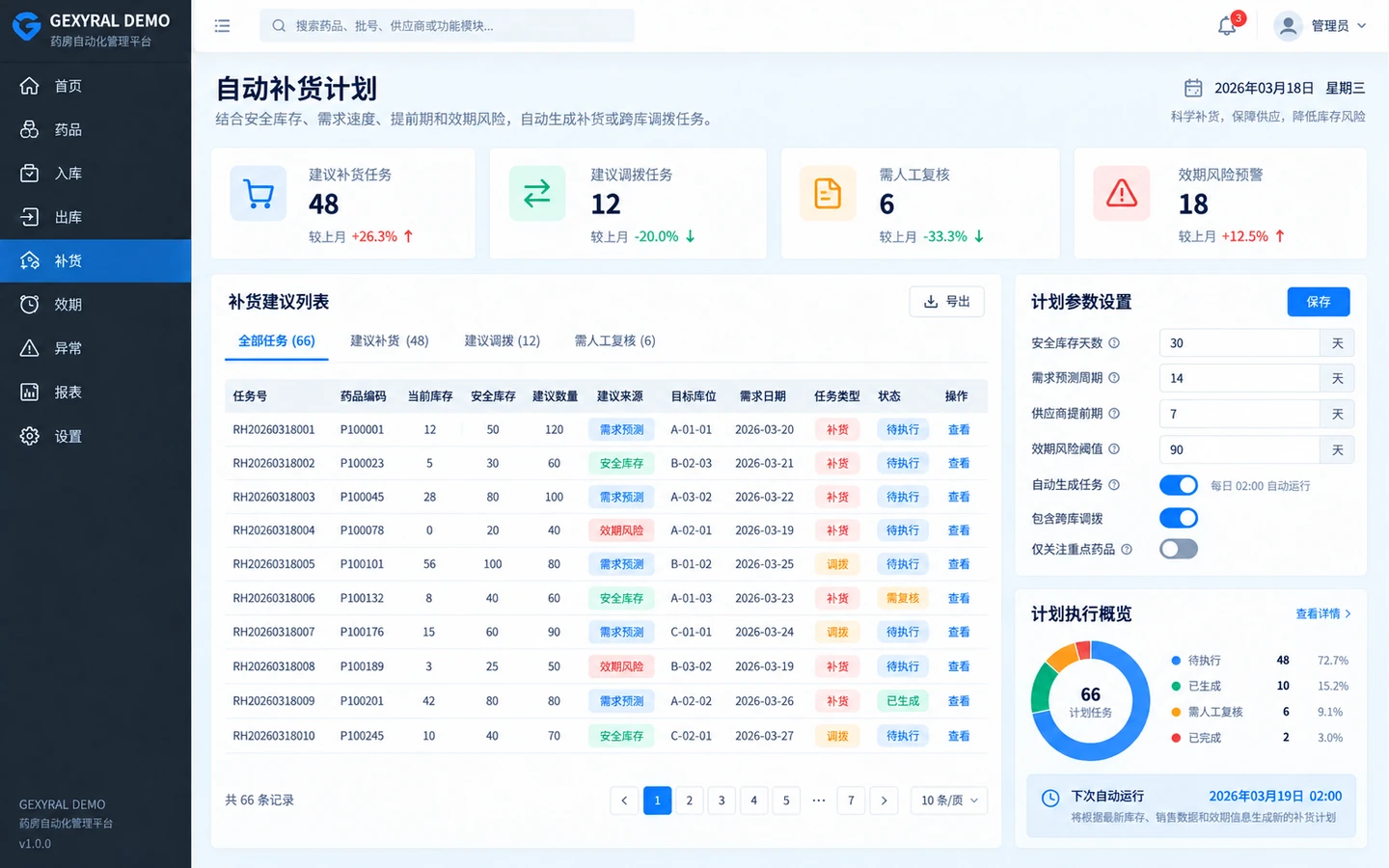Click the info icon next to 效期风险阈值
The image size is (1389, 868).
(x=1114, y=449)
